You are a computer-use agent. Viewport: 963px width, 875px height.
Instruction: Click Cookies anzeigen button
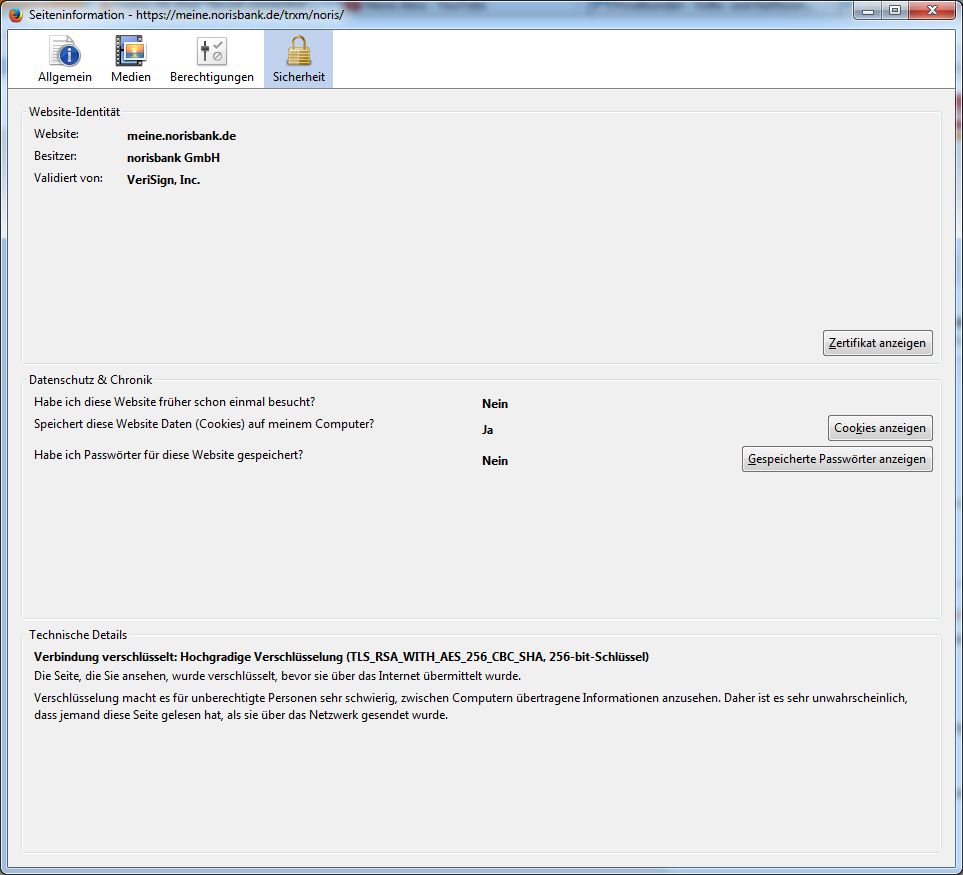pyautogui.click(x=879, y=428)
